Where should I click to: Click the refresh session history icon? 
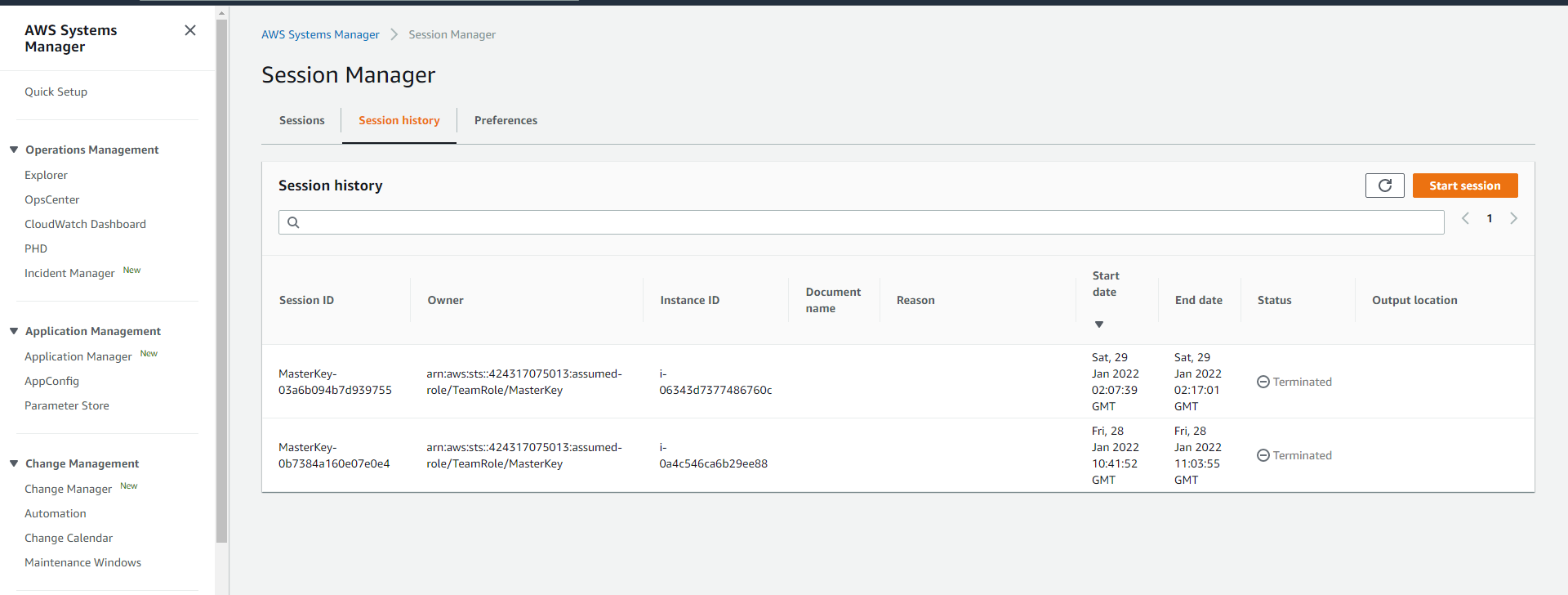[x=1384, y=186]
